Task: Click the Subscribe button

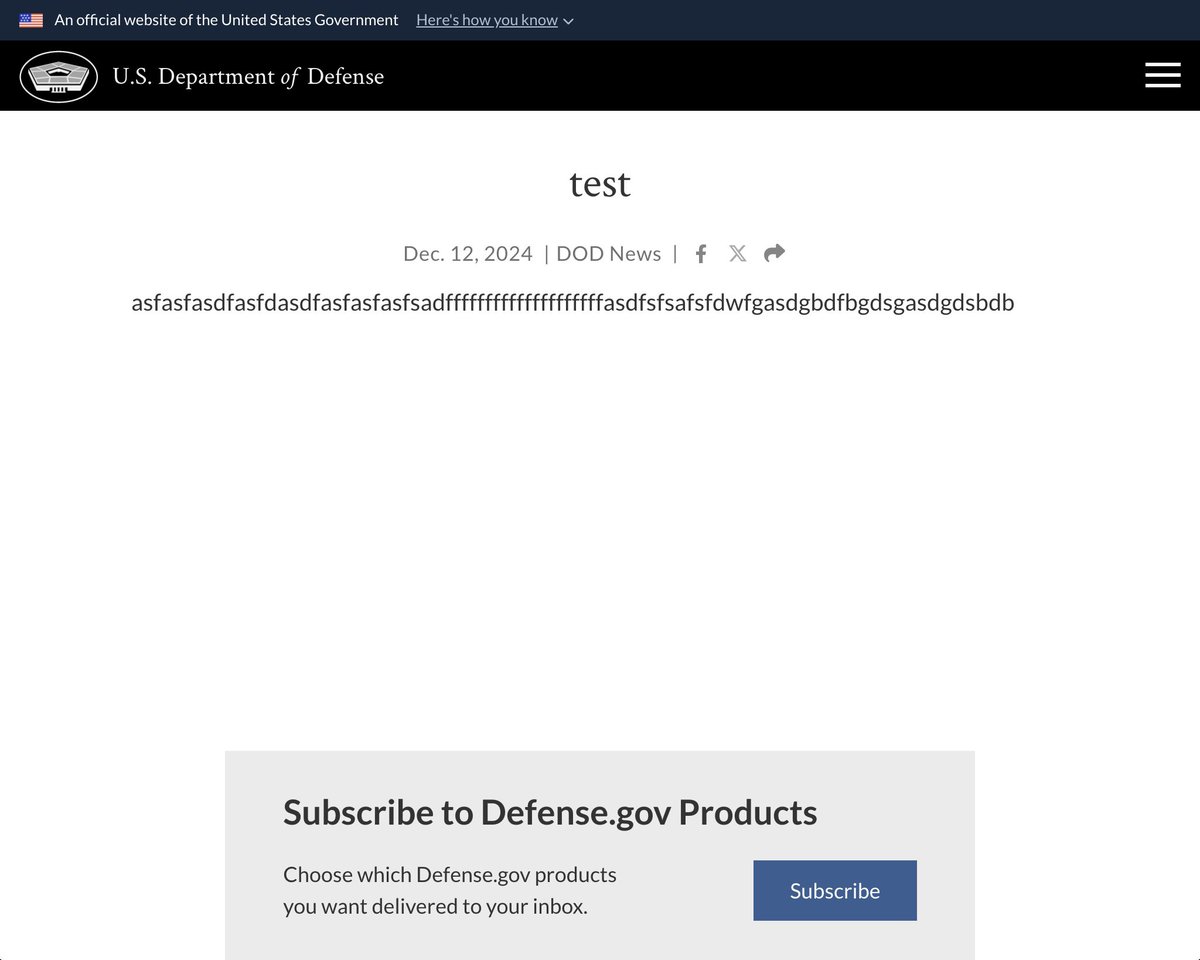Action: pos(835,890)
